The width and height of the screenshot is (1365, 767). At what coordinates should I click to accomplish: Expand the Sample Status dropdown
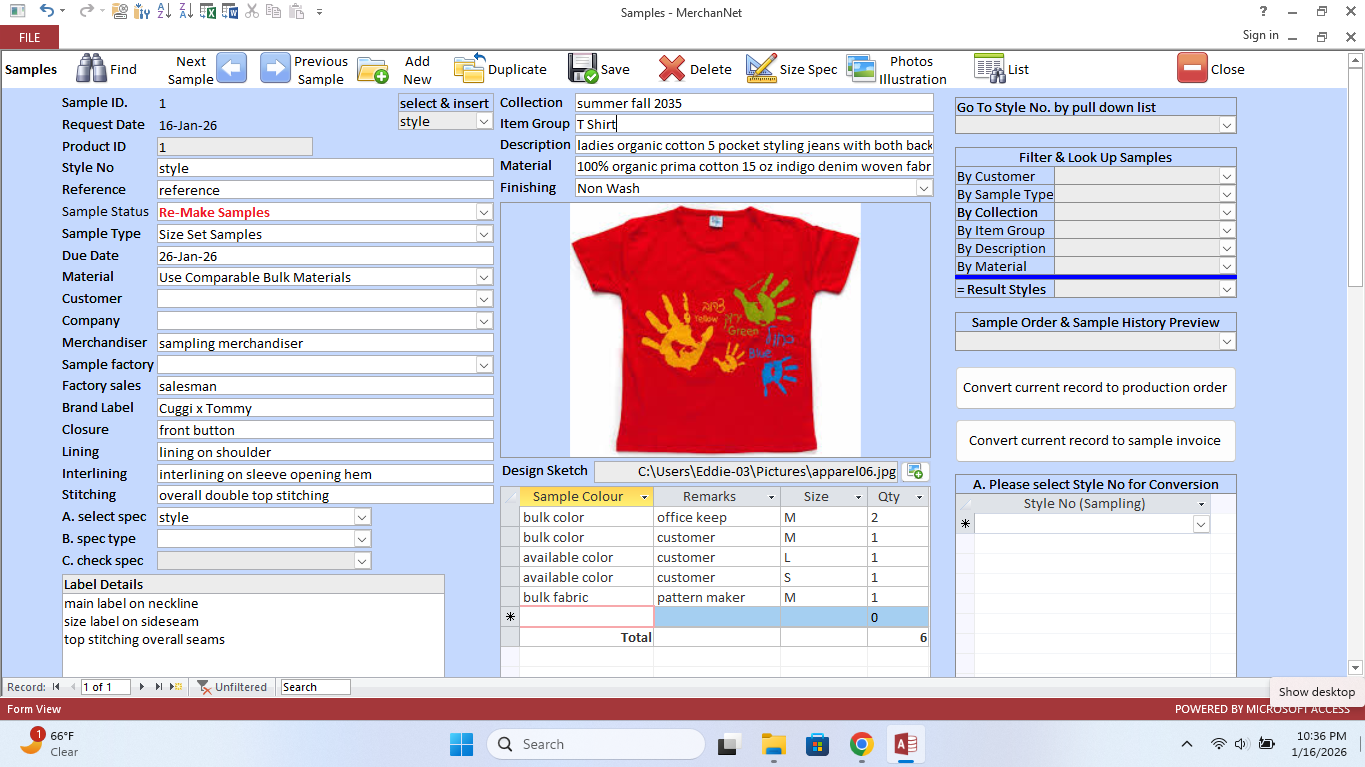tap(484, 212)
